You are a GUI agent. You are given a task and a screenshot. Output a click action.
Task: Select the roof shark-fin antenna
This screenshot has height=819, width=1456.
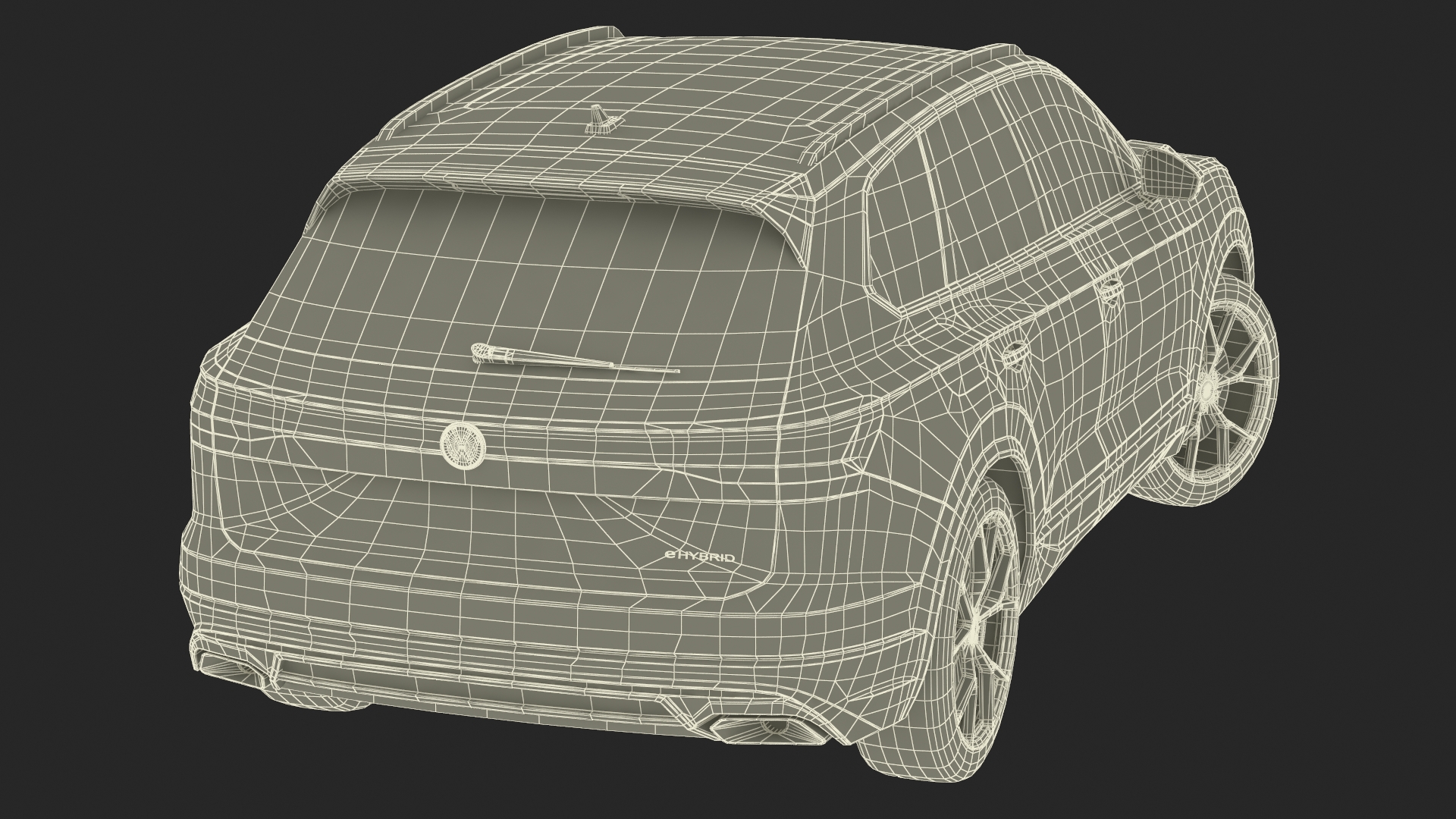pos(604,119)
